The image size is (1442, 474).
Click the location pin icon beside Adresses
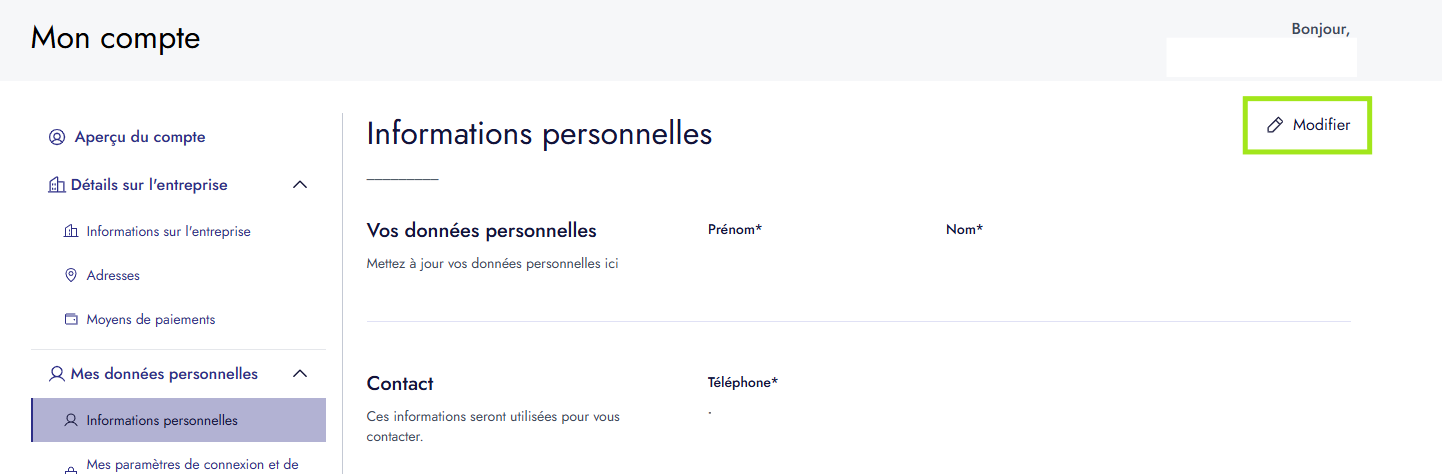71,275
